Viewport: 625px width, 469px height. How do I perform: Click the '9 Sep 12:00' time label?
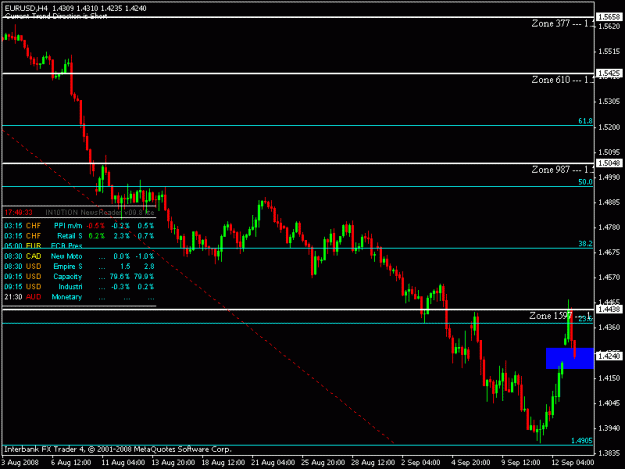(x=521, y=463)
